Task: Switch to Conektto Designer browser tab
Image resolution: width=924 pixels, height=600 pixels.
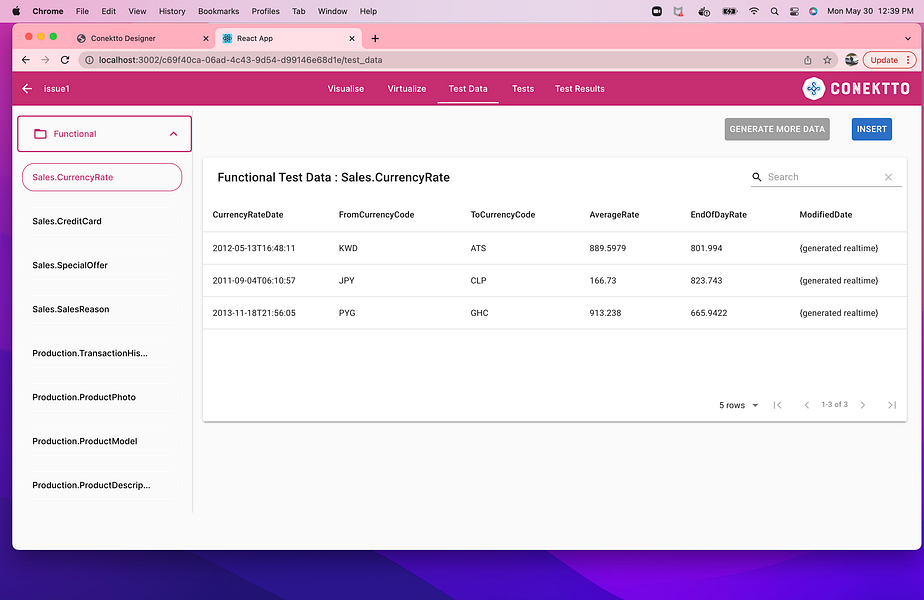Action: (x=143, y=38)
